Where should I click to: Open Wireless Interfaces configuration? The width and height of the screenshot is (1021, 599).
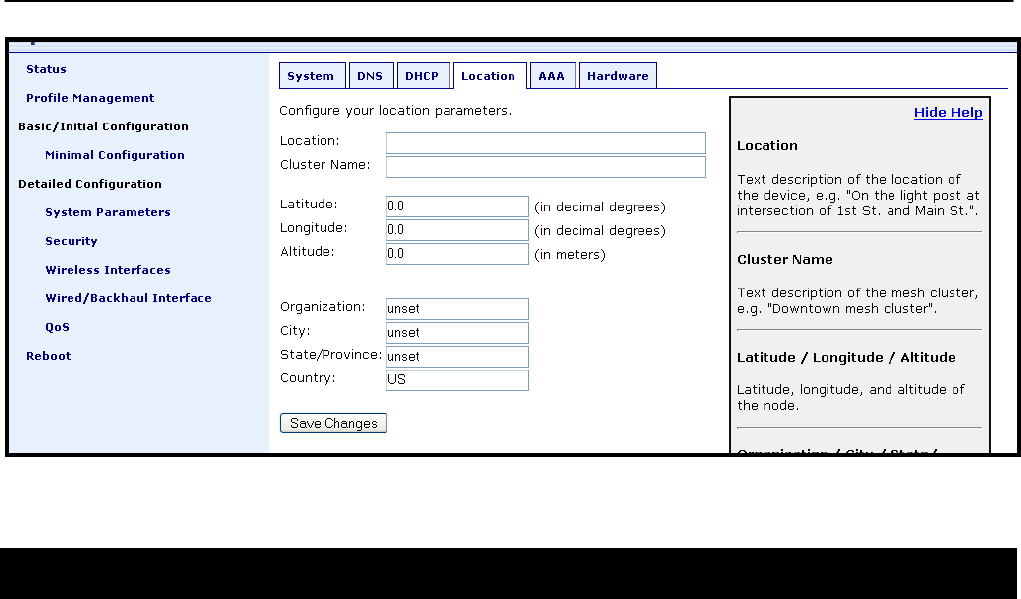(x=107, y=270)
